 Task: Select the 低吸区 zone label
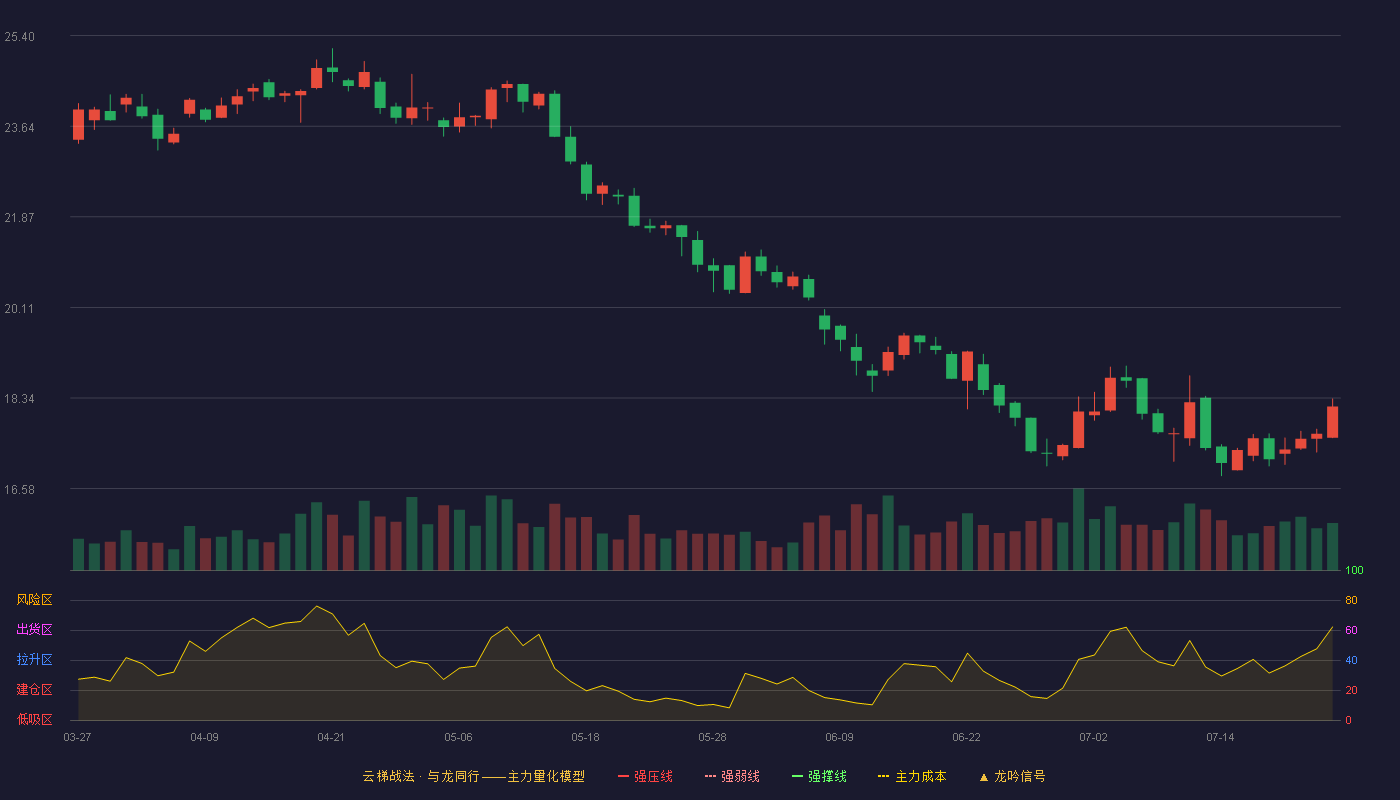tap(34, 720)
